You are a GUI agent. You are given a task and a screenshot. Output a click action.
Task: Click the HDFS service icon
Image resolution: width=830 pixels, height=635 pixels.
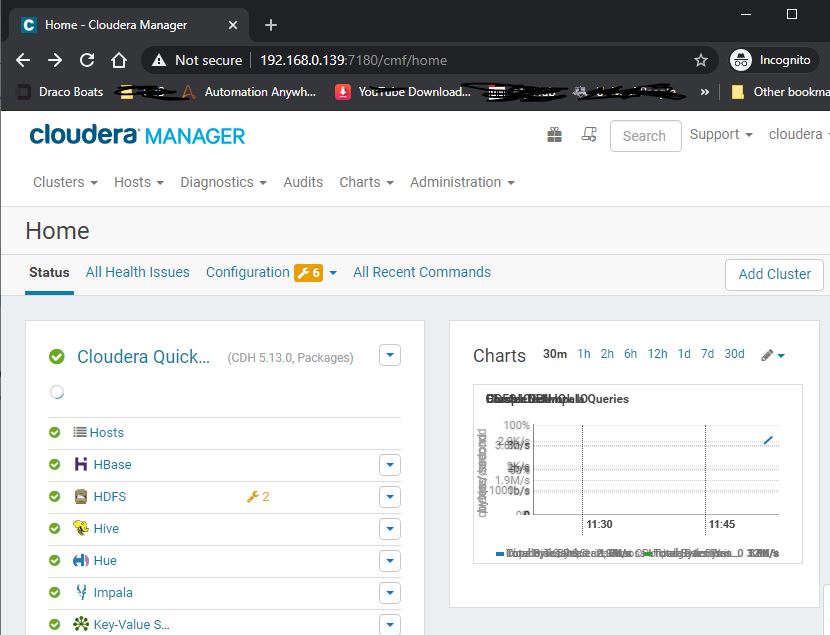pyautogui.click(x=80, y=496)
